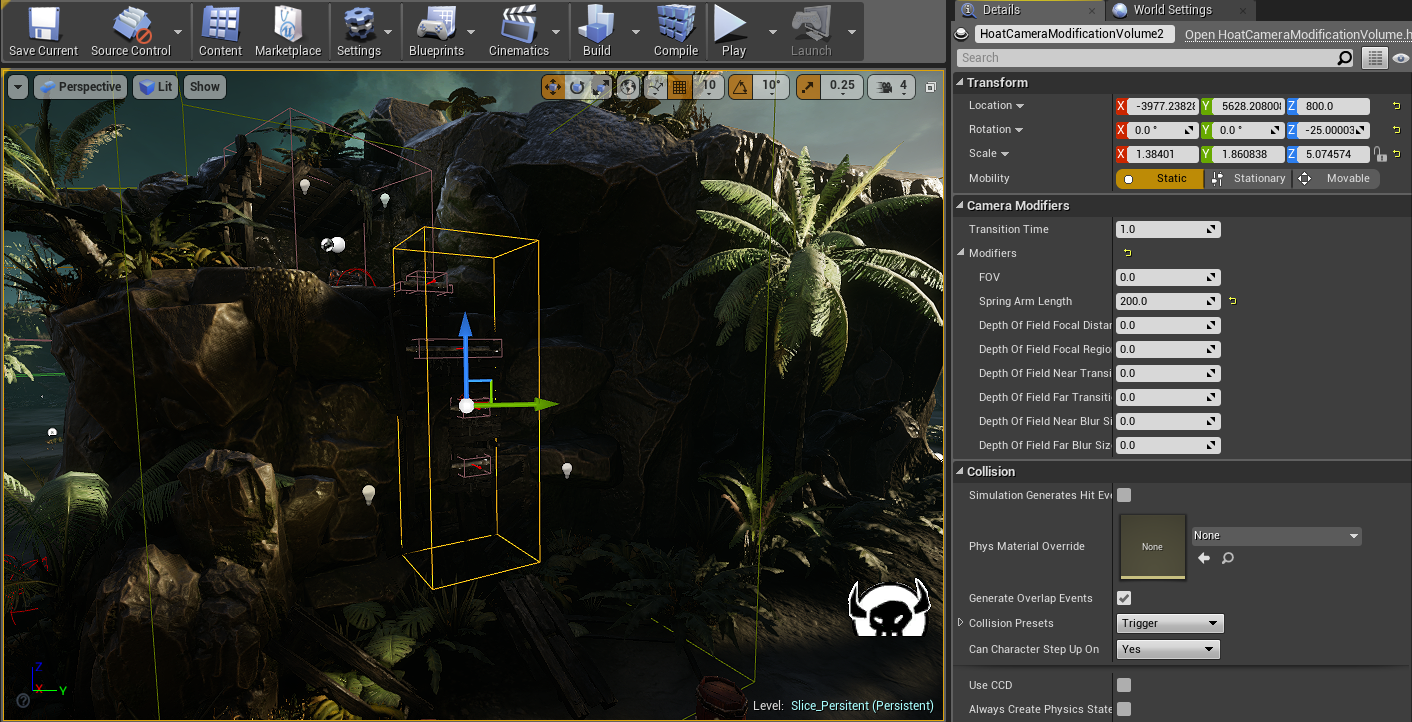Collapse the Camera Modifiers section
Viewport: 1412px width, 722px height.
click(959, 205)
